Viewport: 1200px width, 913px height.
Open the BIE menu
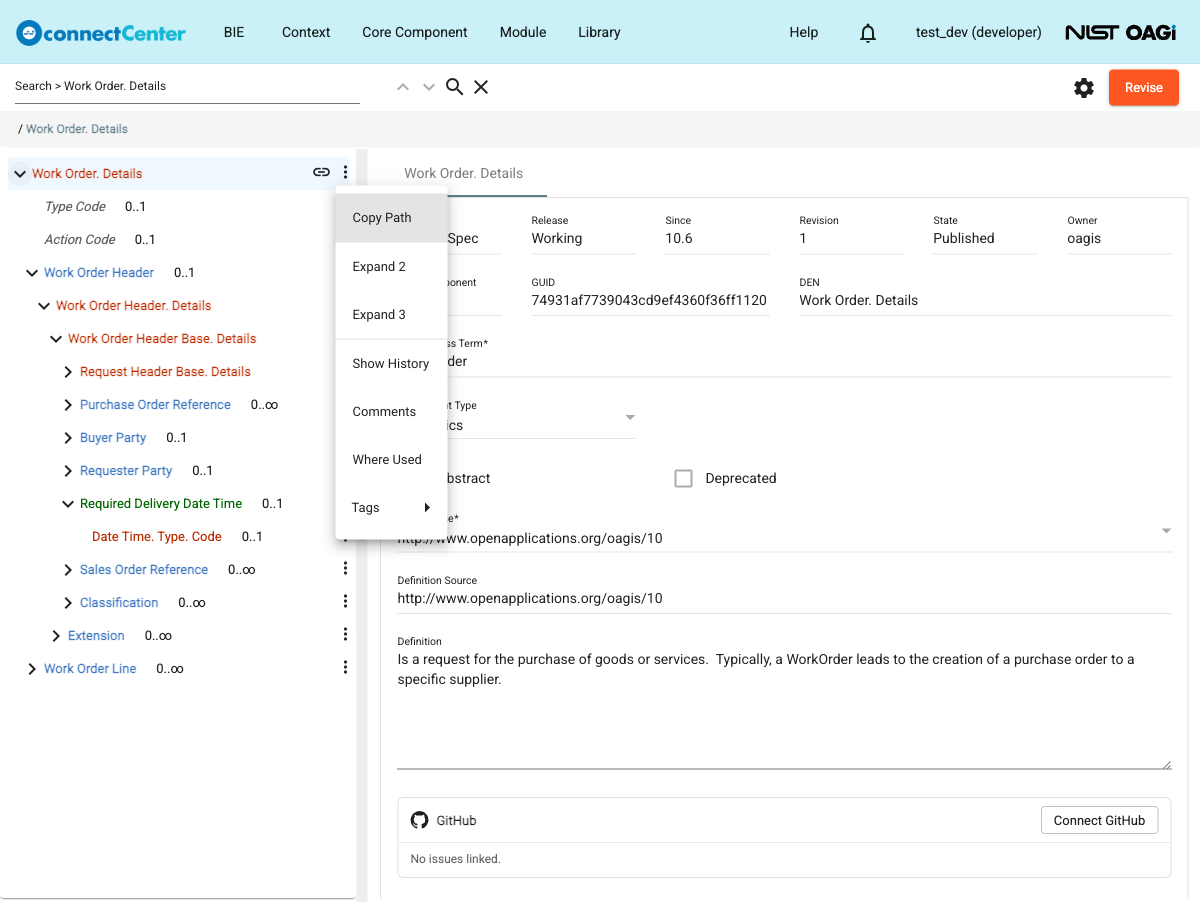(234, 32)
